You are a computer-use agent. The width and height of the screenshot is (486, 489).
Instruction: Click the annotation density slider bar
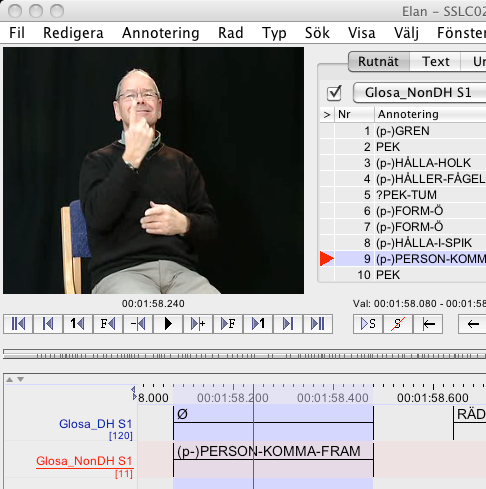pyautogui.click(x=244, y=354)
